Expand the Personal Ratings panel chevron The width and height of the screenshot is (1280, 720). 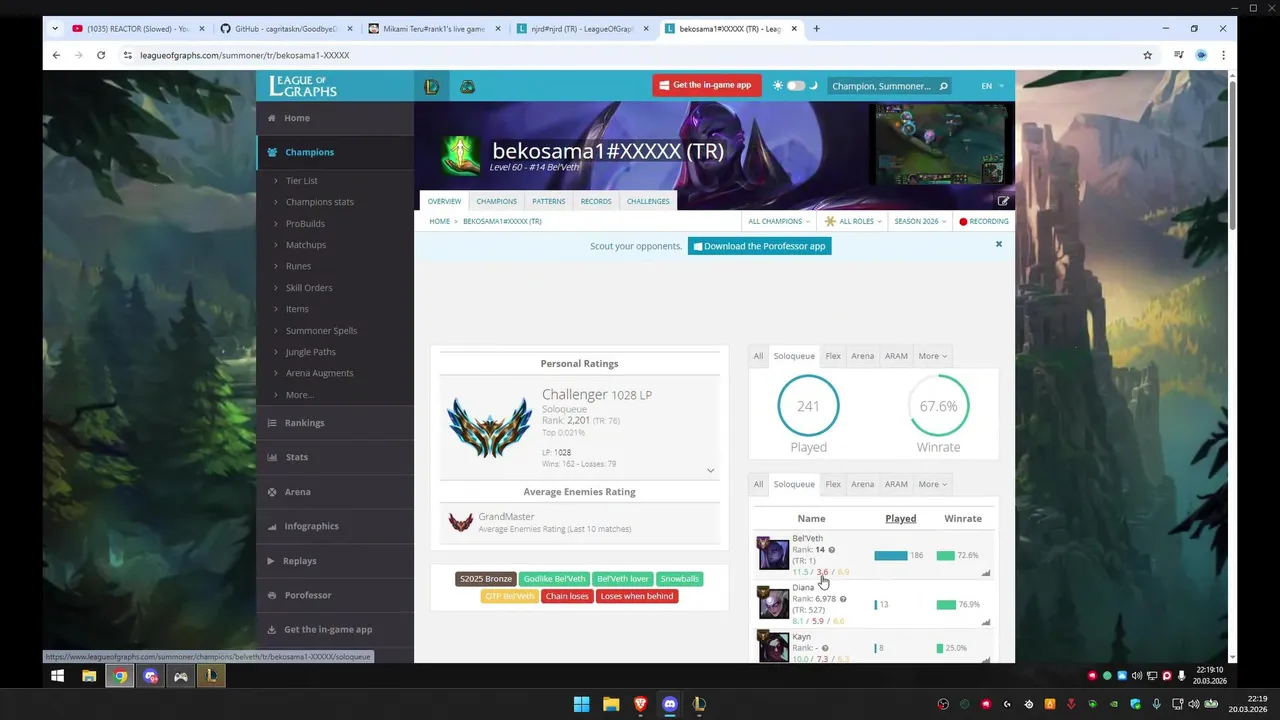pyautogui.click(x=710, y=470)
